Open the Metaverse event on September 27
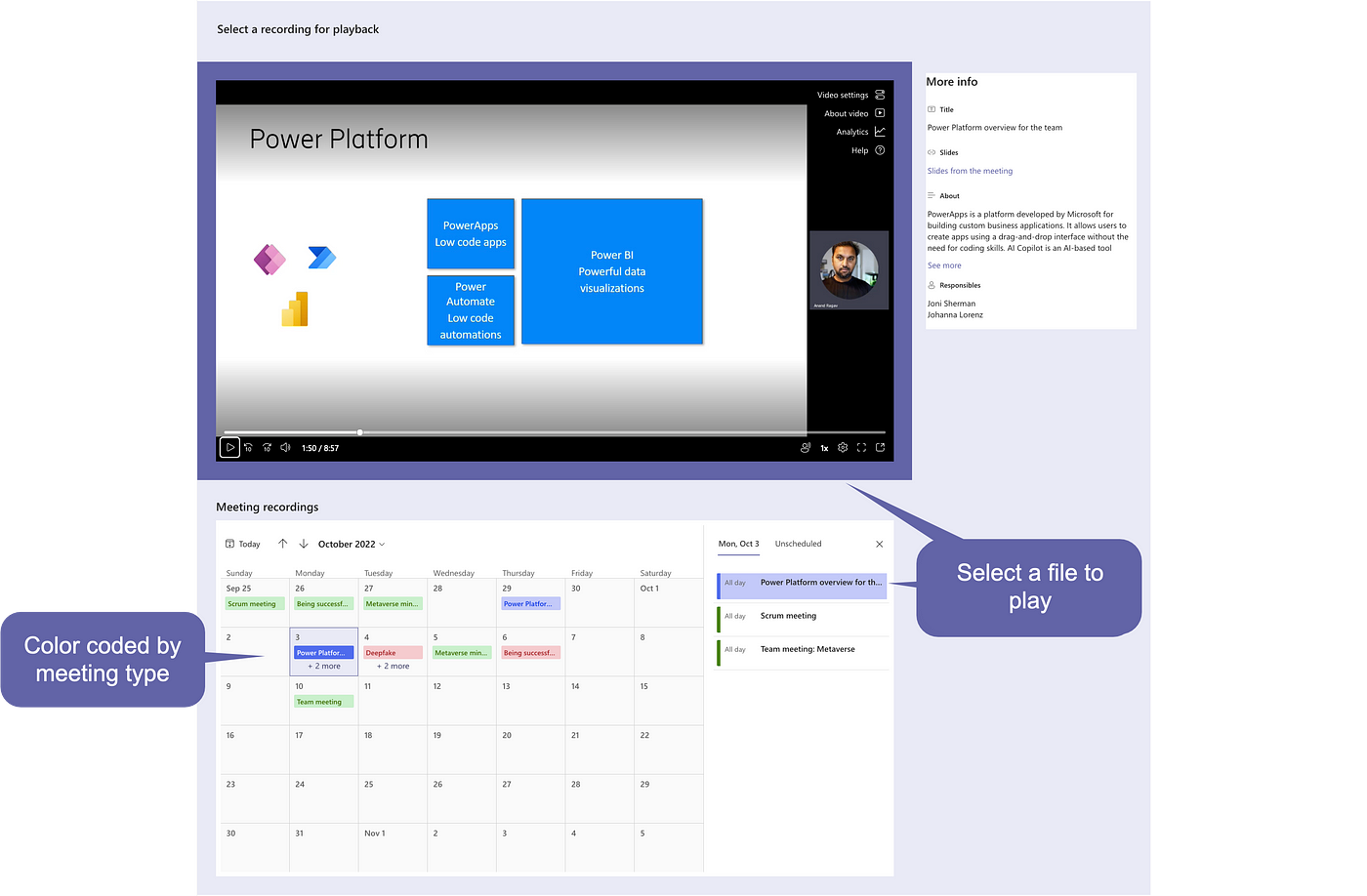Screen dimensions: 1367x896 coord(394,604)
